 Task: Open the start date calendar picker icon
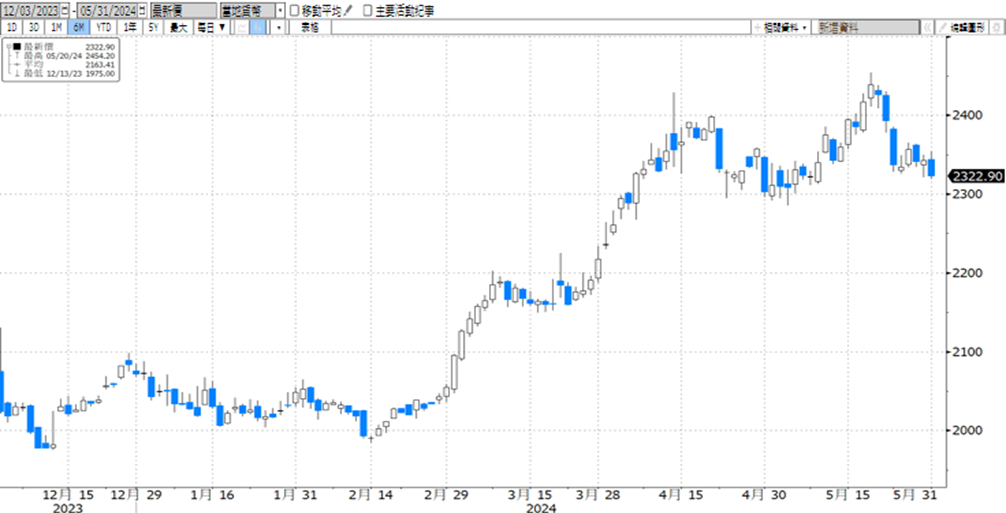(65, 11)
